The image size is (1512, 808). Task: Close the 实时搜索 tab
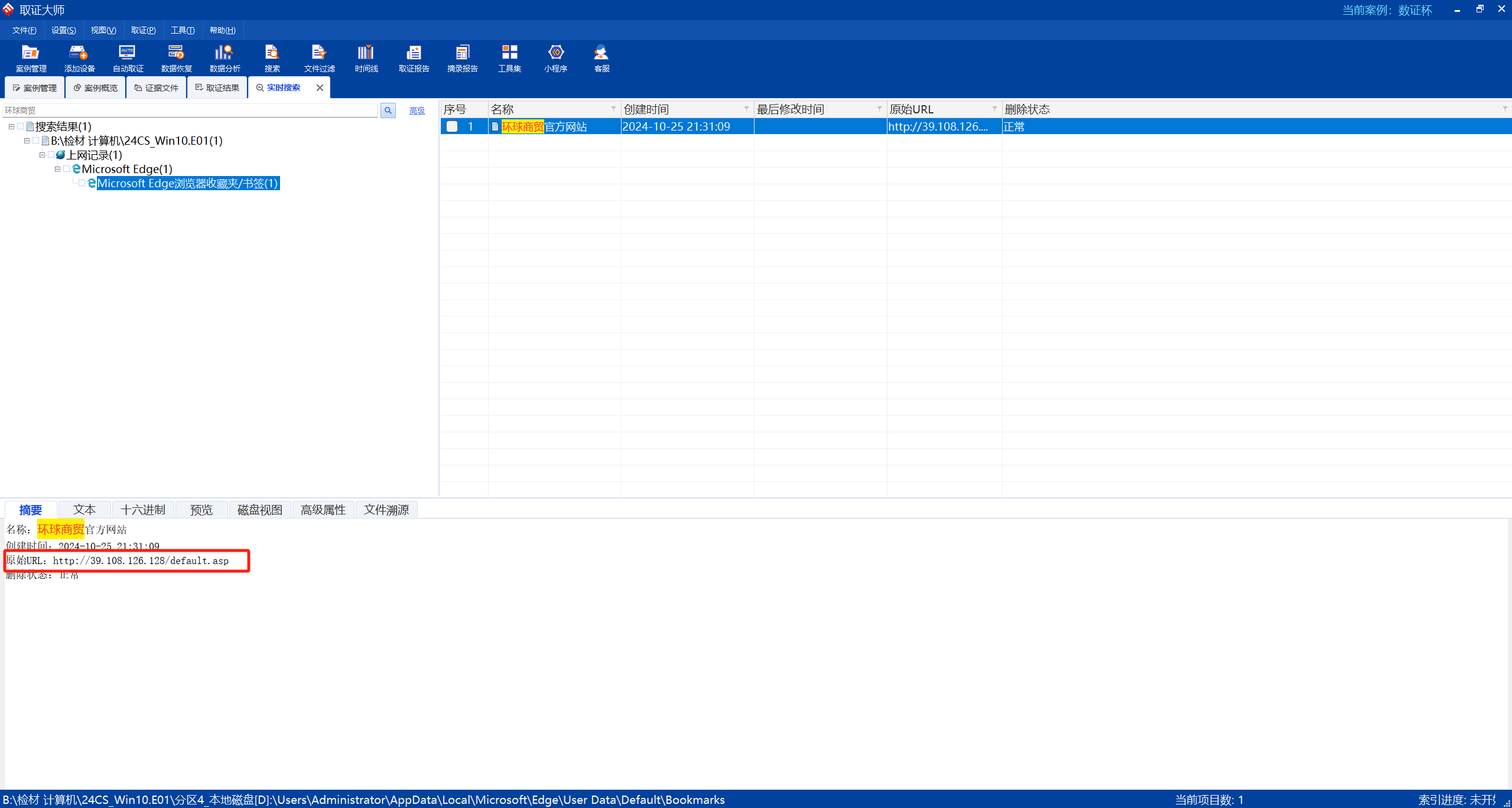point(320,87)
